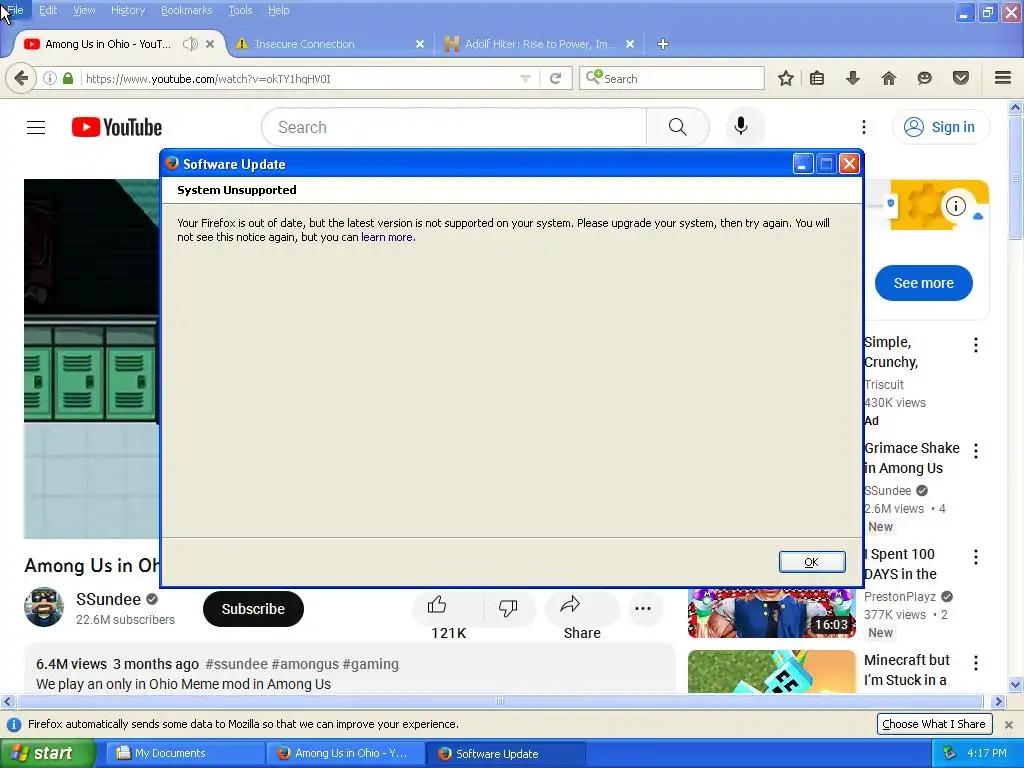Open the downloads arrow icon
This screenshot has height=768, width=1024.
click(852, 78)
